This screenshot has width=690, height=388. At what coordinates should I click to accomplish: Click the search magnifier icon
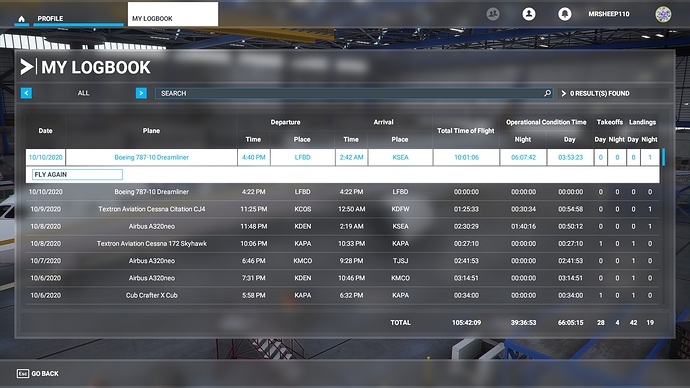point(547,93)
